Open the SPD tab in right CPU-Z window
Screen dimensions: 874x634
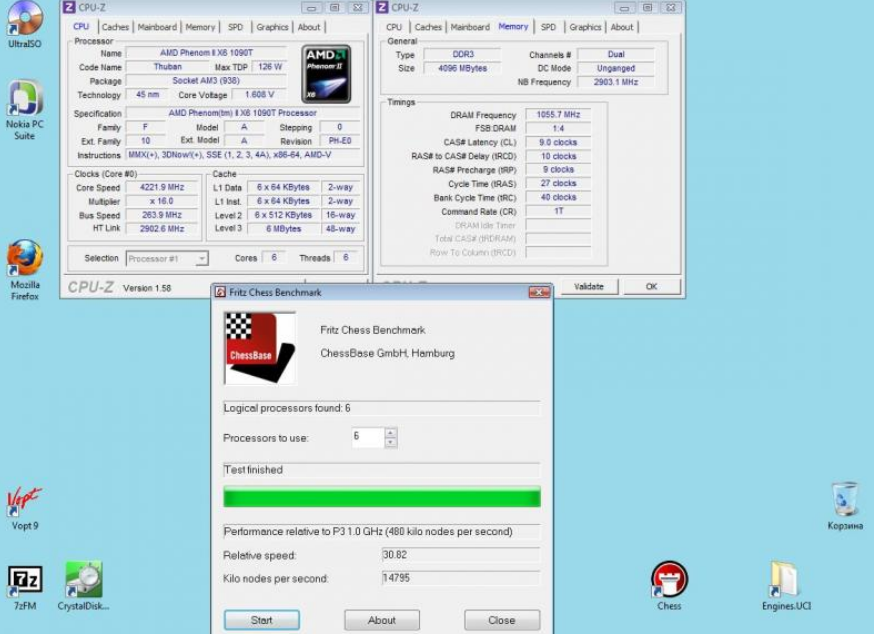[x=548, y=27]
